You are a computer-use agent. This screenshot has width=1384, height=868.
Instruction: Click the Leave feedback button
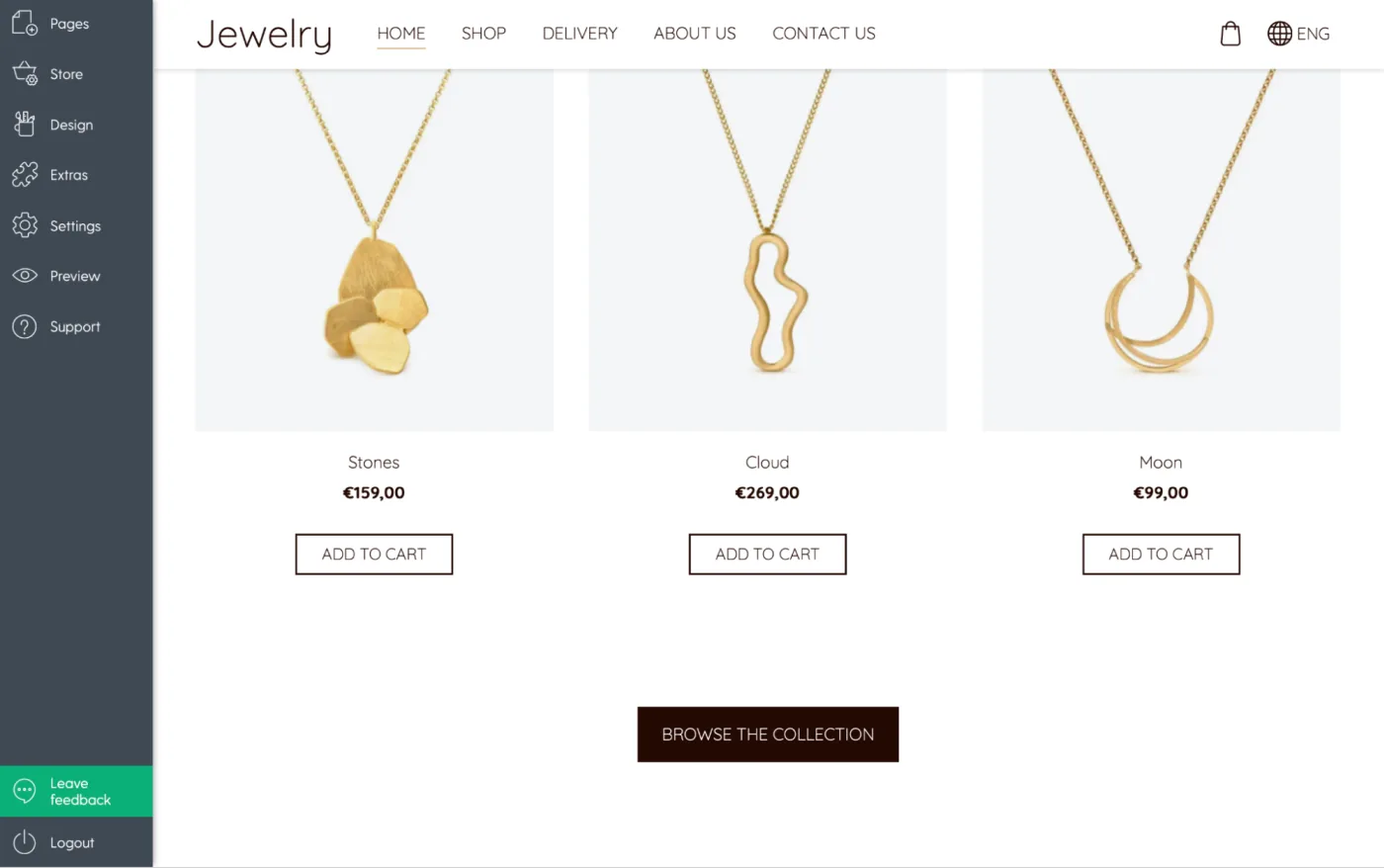(x=76, y=791)
